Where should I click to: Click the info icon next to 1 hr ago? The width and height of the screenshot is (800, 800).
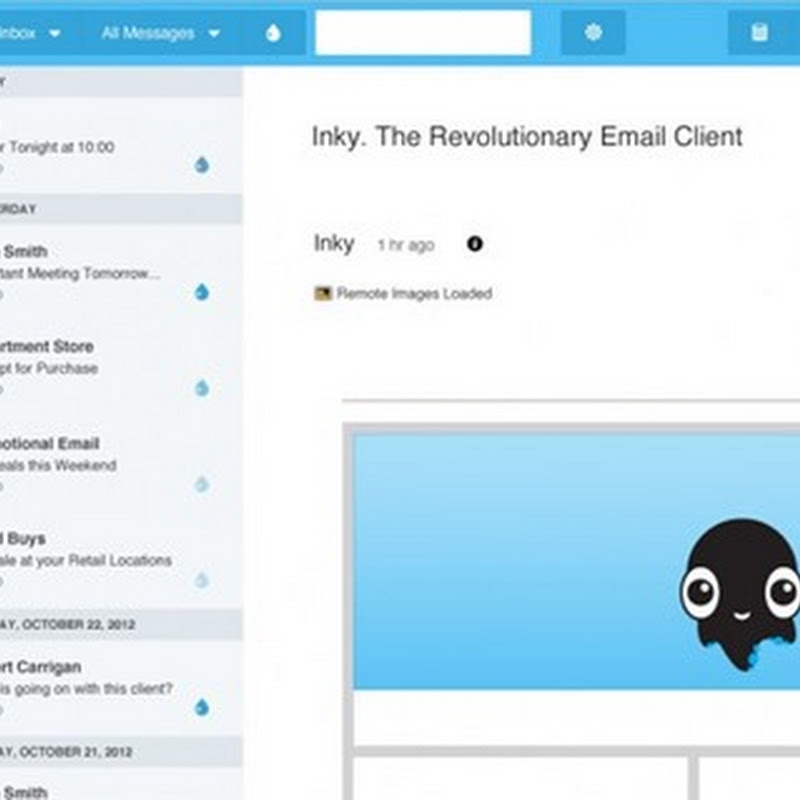click(474, 244)
